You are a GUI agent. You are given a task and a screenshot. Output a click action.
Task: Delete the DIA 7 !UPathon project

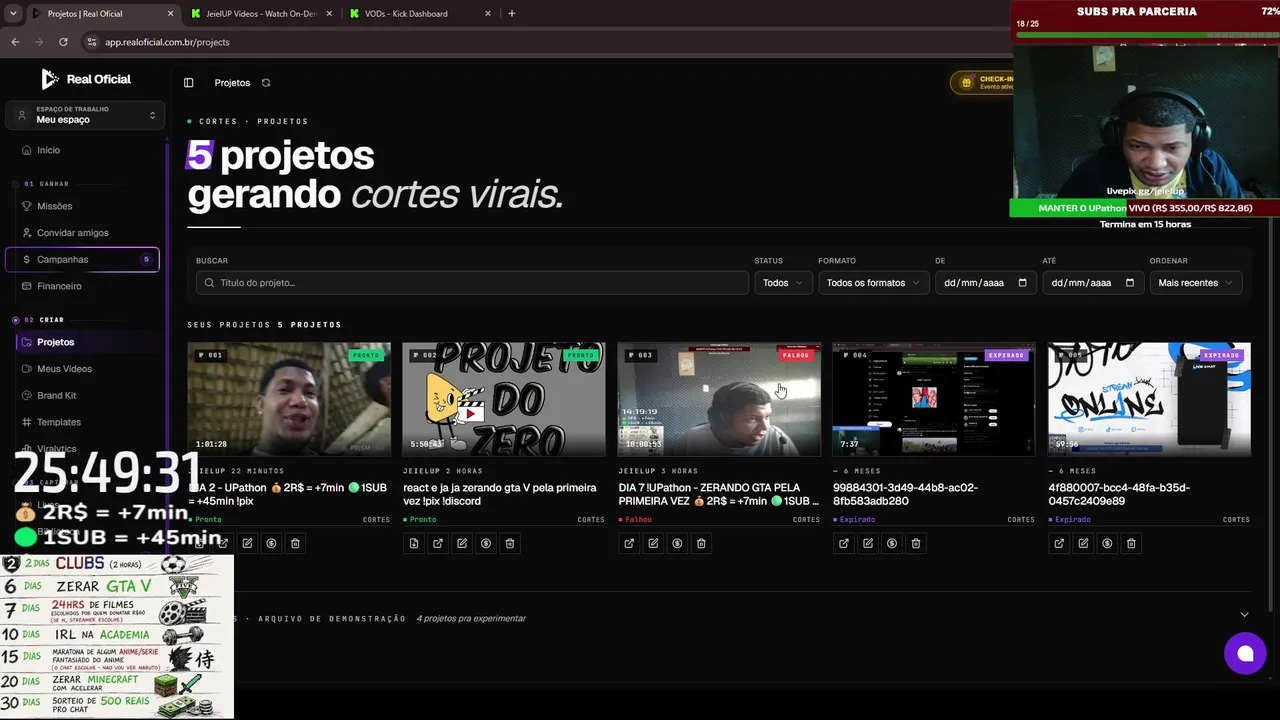pos(701,543)
